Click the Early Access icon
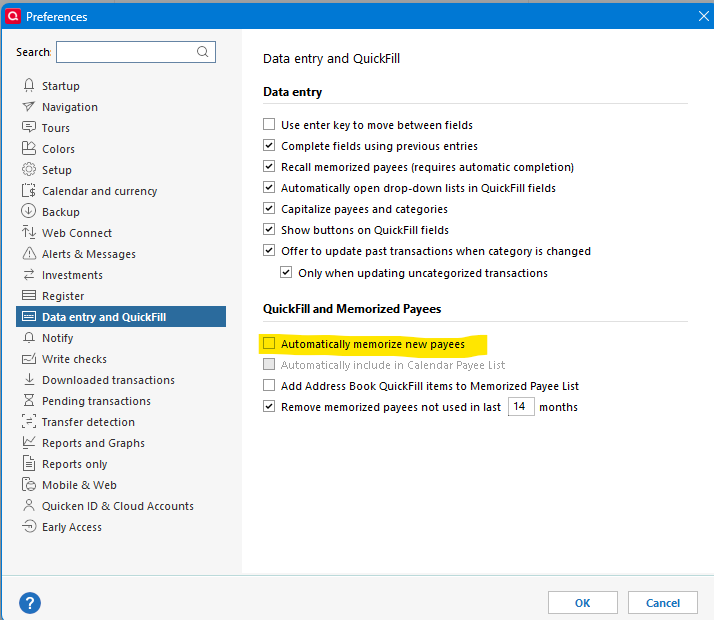The image size is (714, 620). pos(29,526)
